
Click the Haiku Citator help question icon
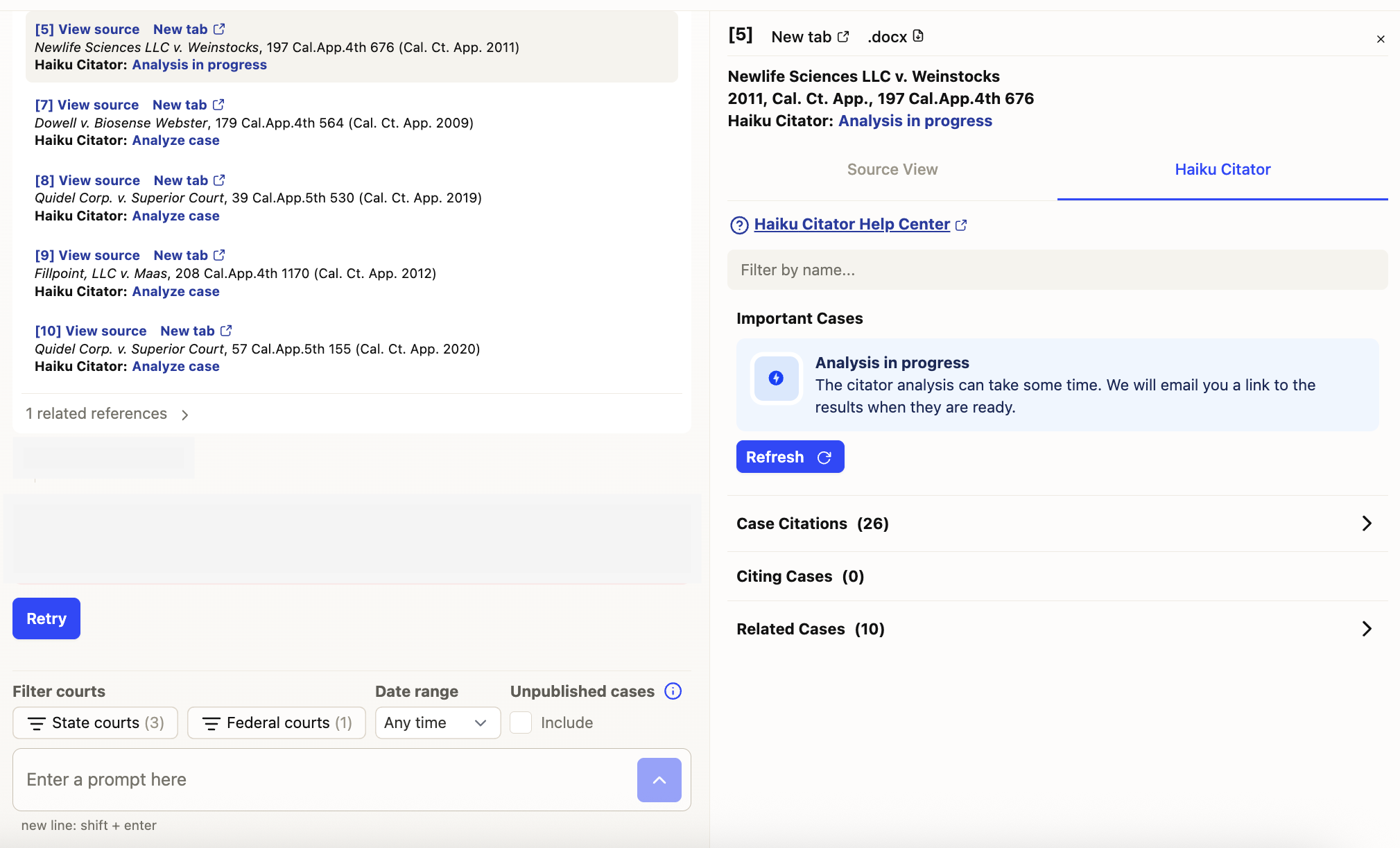coord(739,225)
